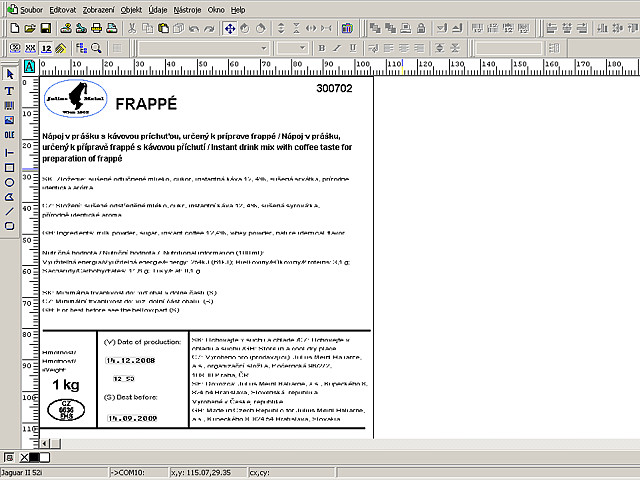This screenshot has height=480, width=640.
Task: Click the ->COM10: port status entry
Action: tap(139, 473)
